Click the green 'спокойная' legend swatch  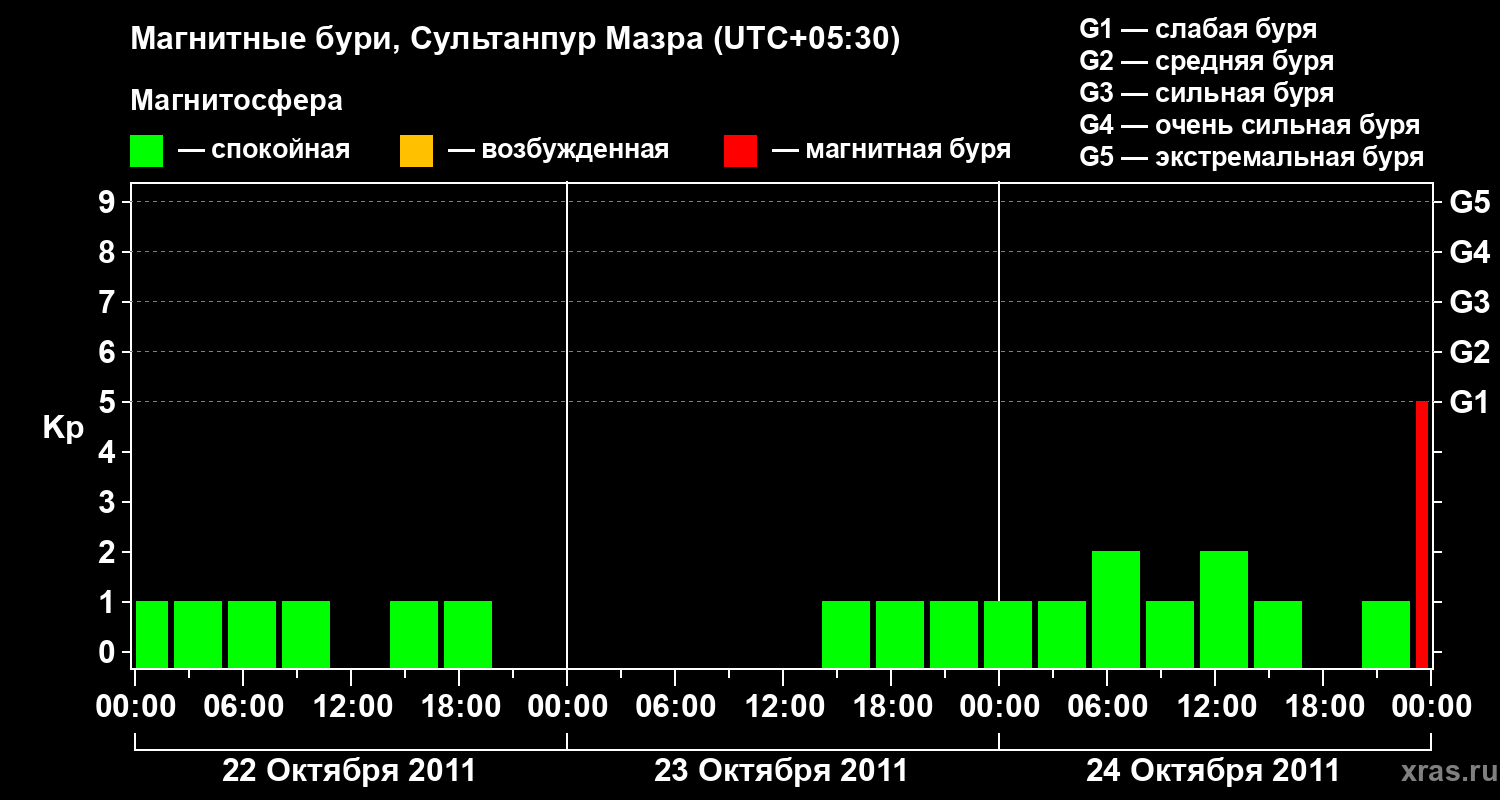click(147, 151)
